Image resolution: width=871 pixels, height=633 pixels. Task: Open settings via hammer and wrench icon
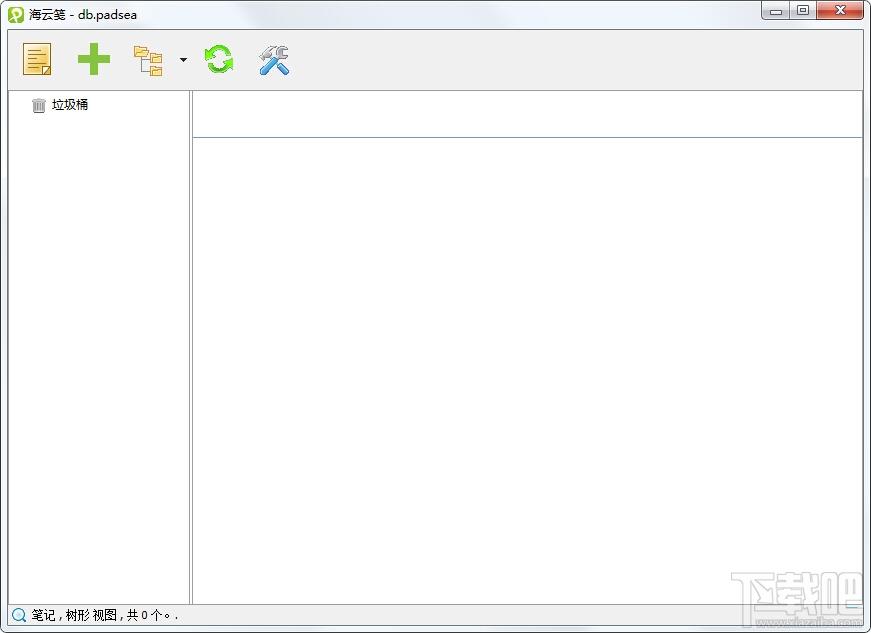click(x=274, y=59)
